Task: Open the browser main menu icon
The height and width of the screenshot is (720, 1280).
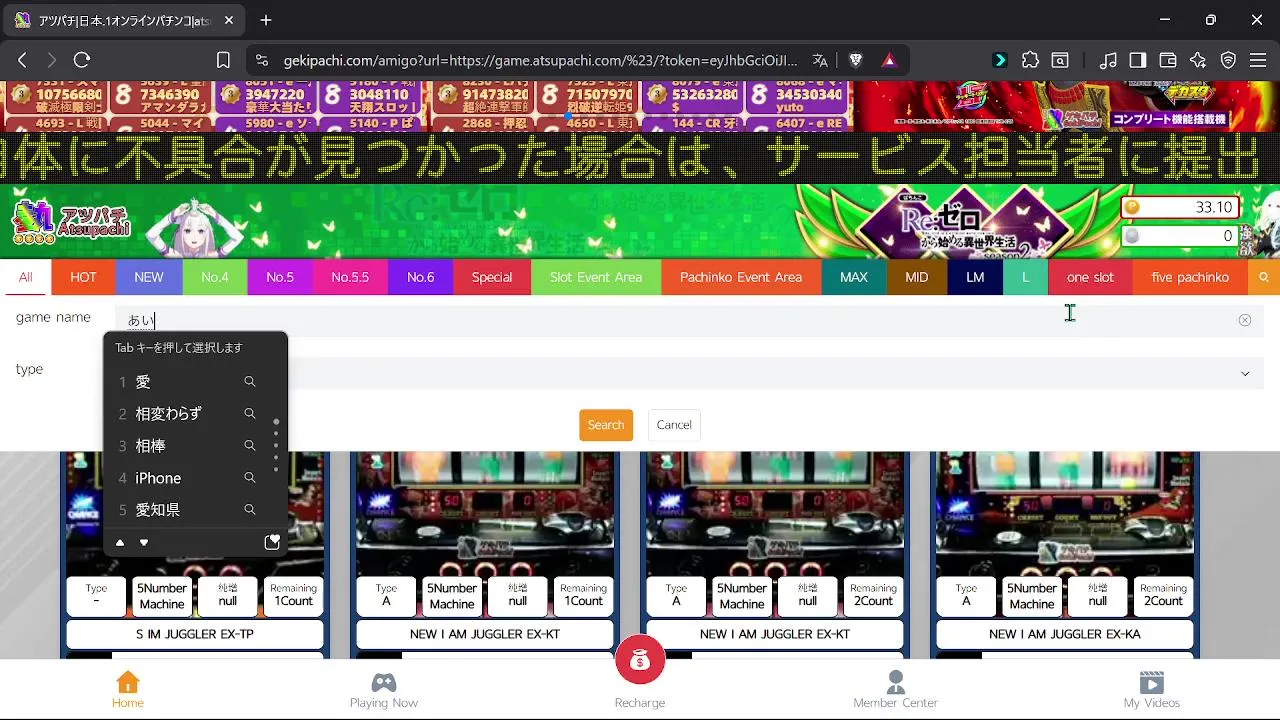Action: 1258,60
